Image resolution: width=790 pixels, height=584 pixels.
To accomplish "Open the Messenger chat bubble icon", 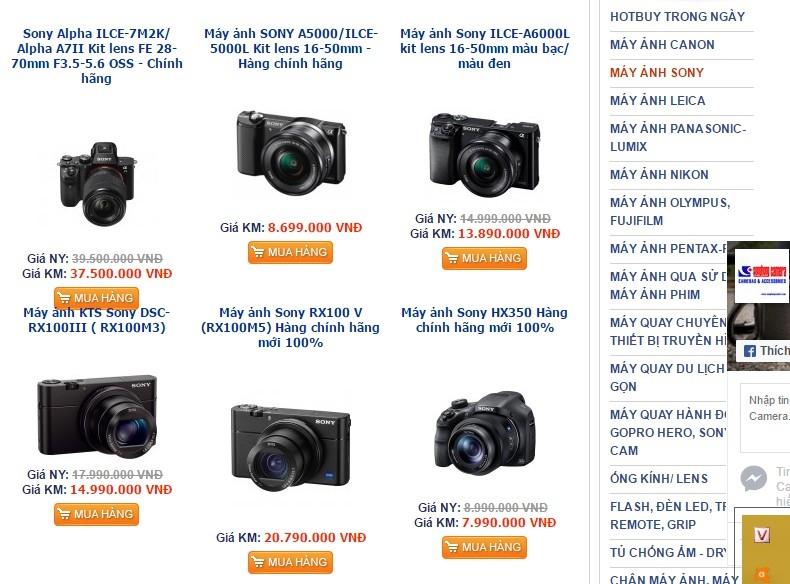I will 753,479.
